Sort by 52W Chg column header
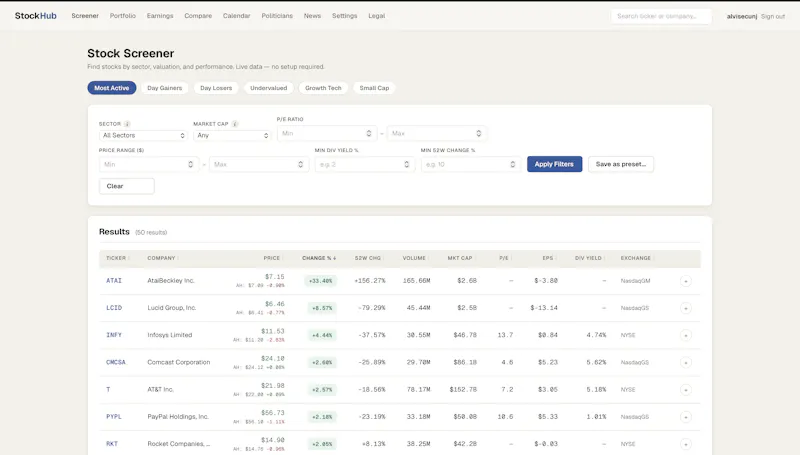The image size is (800, 455). coord(369,258)
